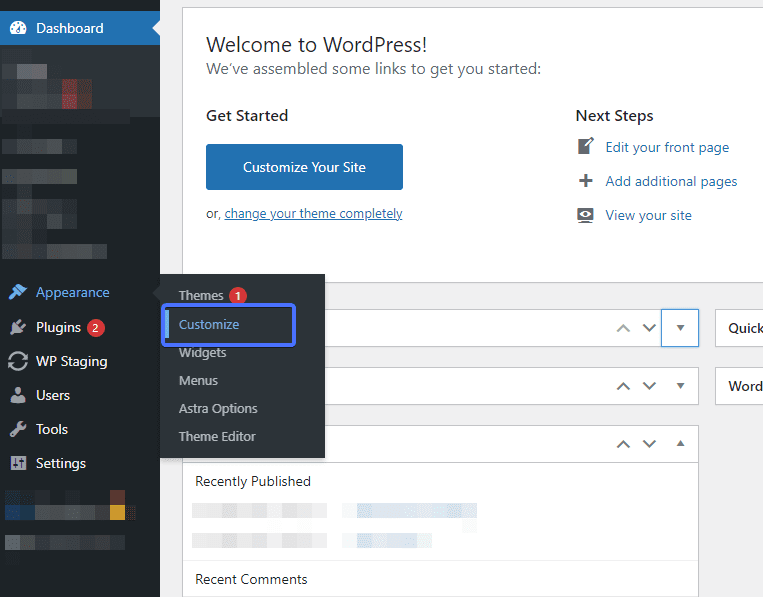The image size is (763, 597).
Task: Select Widgets in the Appearance submenu
Action: (x=202, y=352)
